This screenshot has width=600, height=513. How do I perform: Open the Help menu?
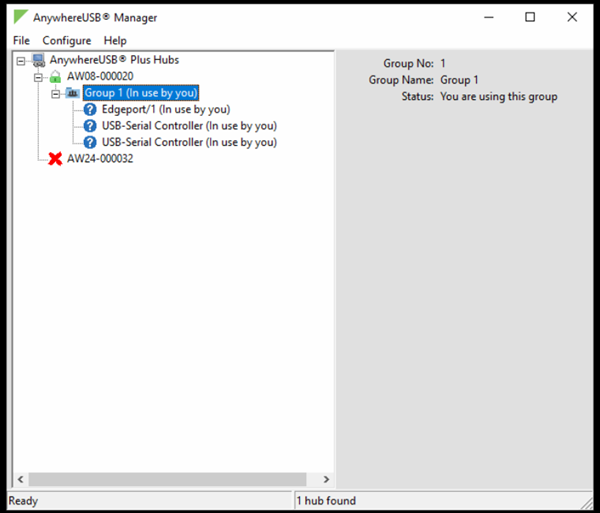coord(115,41)
